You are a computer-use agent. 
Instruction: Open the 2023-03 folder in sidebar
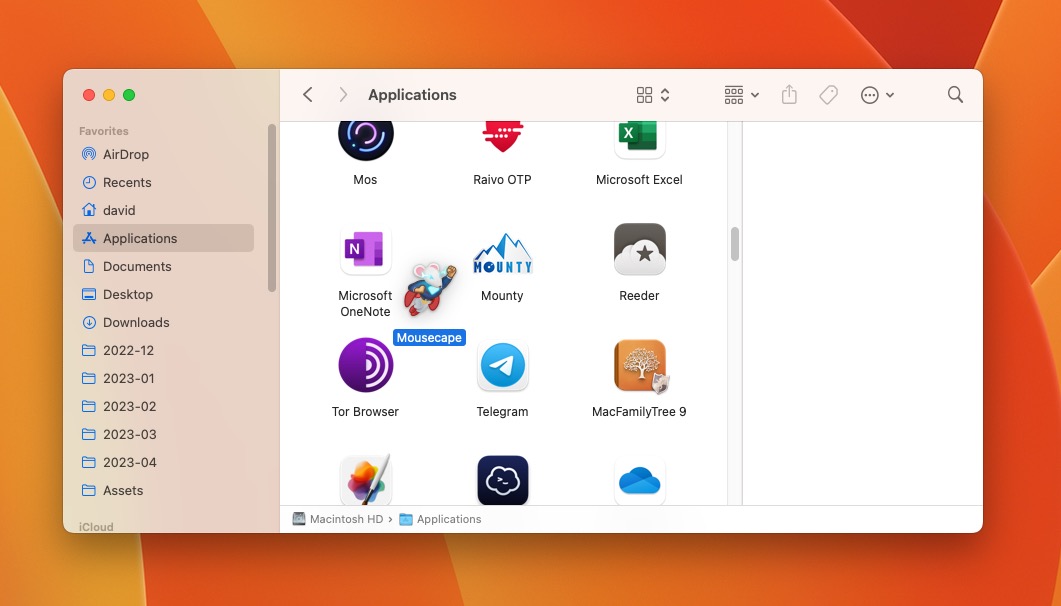click(x=130, y=434)
